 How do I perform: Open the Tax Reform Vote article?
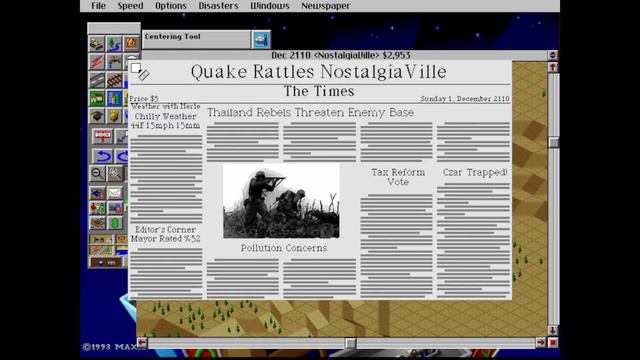point(398,177)
